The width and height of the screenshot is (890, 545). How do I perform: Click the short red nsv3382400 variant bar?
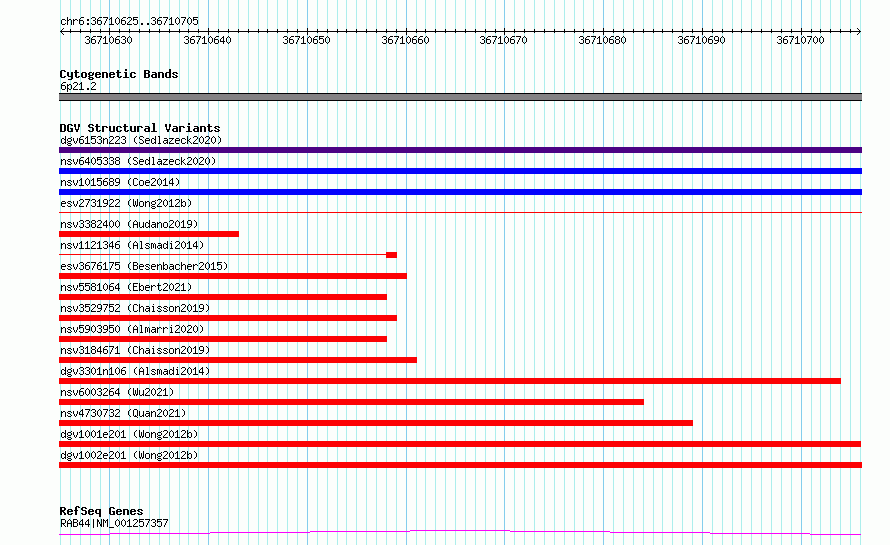point(149,234)
